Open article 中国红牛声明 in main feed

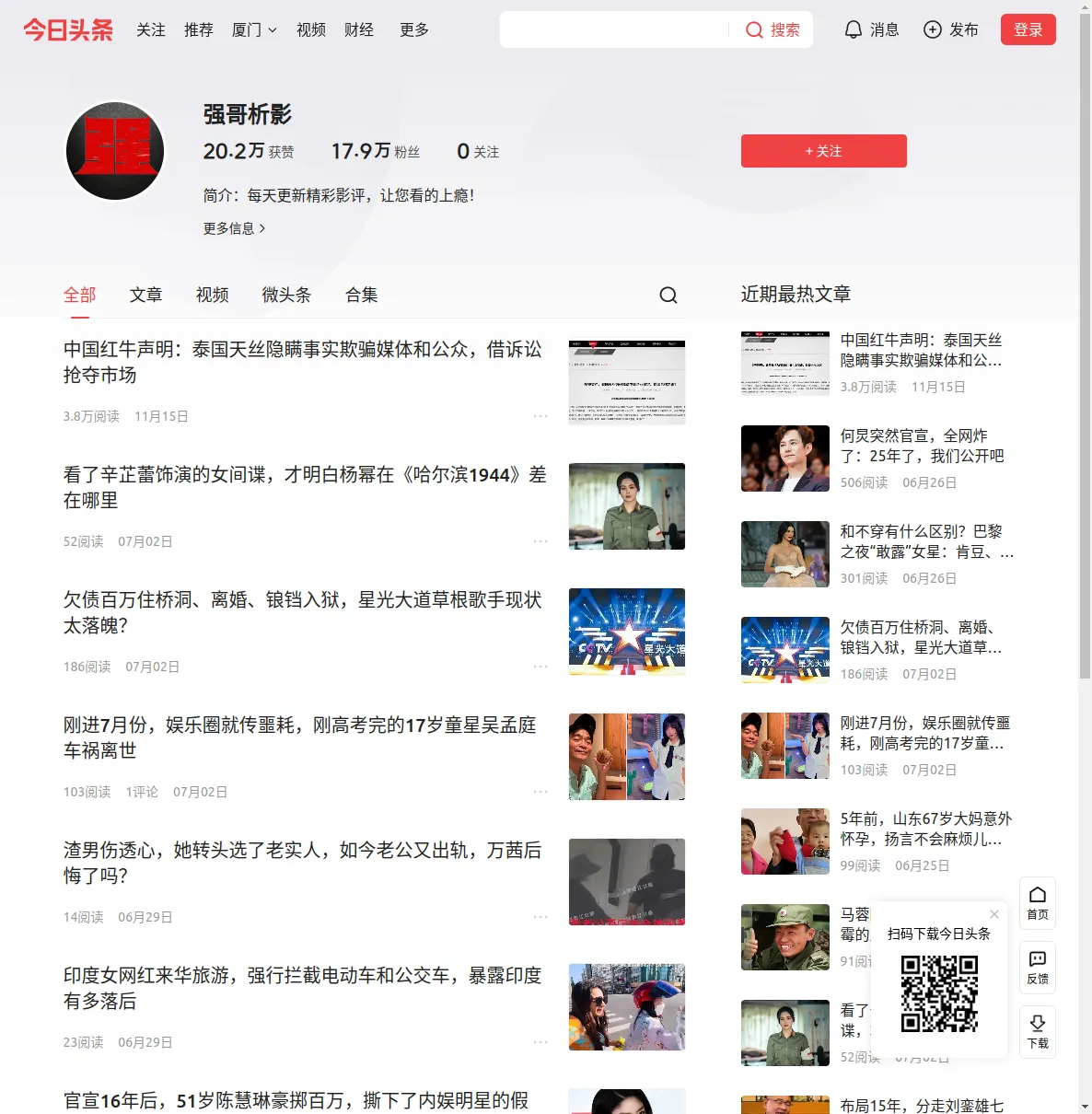click(x=303, y=362)
